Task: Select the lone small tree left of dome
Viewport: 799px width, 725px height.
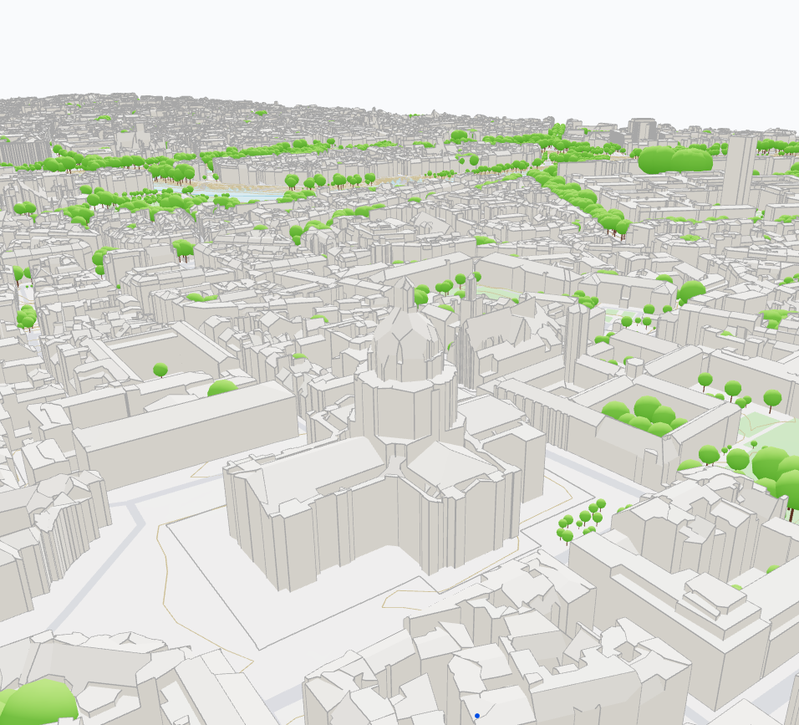Action: pos(160,371)
